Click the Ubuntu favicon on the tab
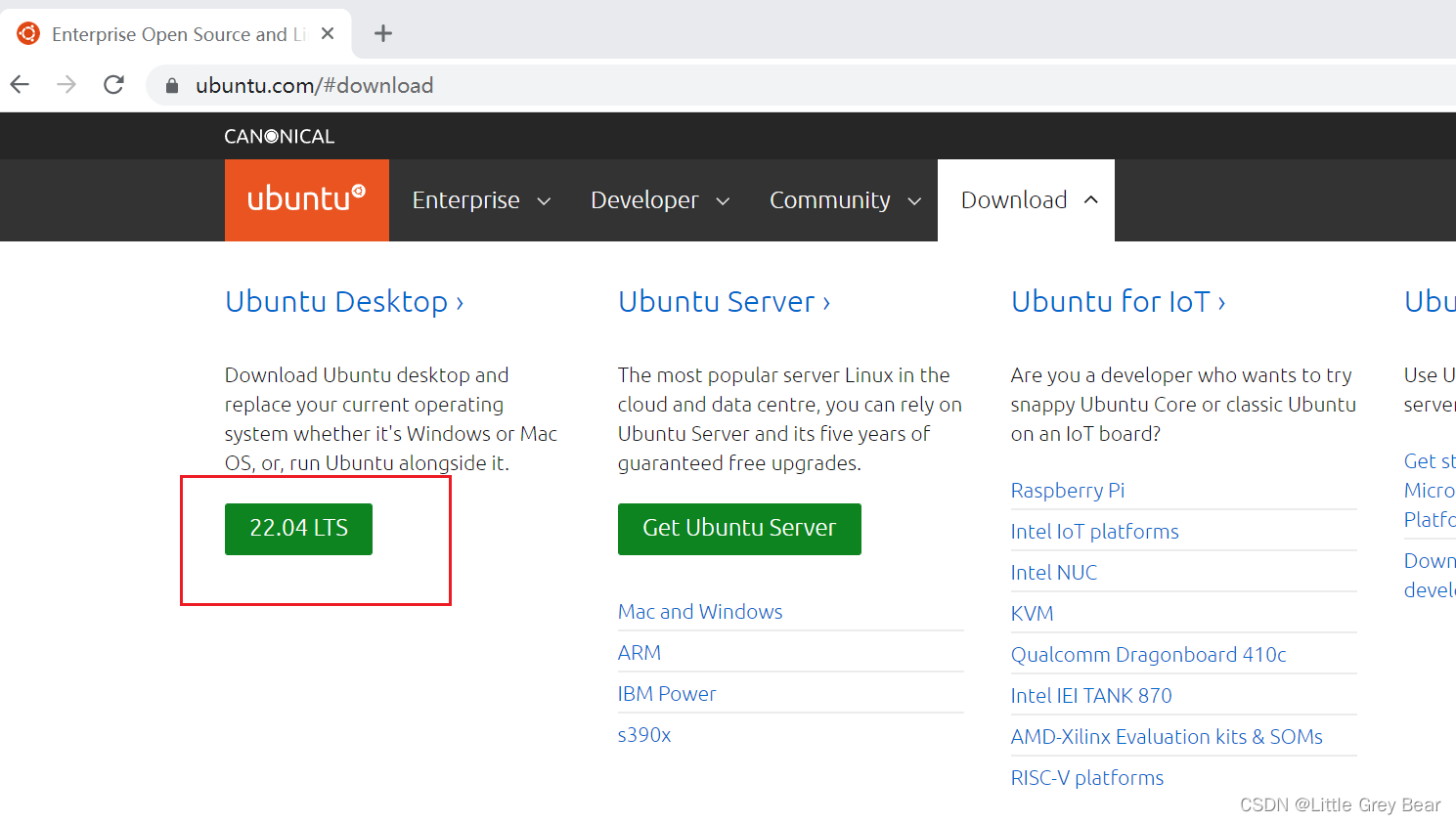Viewport: 1456px width, 824px height. pyautogui.click(x=28, y=33)
